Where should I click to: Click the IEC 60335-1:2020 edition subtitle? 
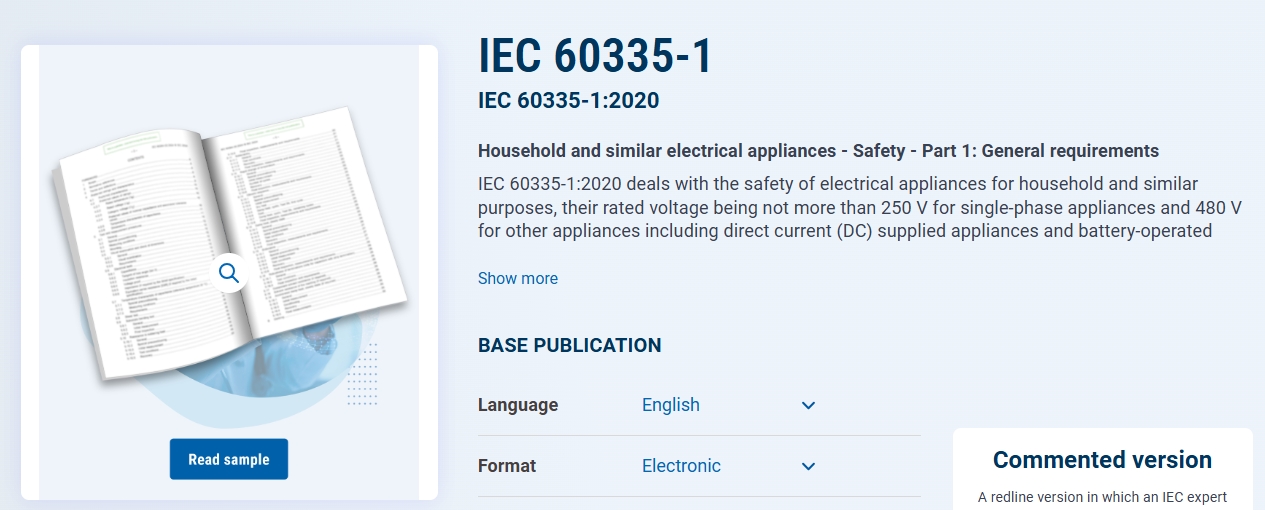click(x=568, y=100)
